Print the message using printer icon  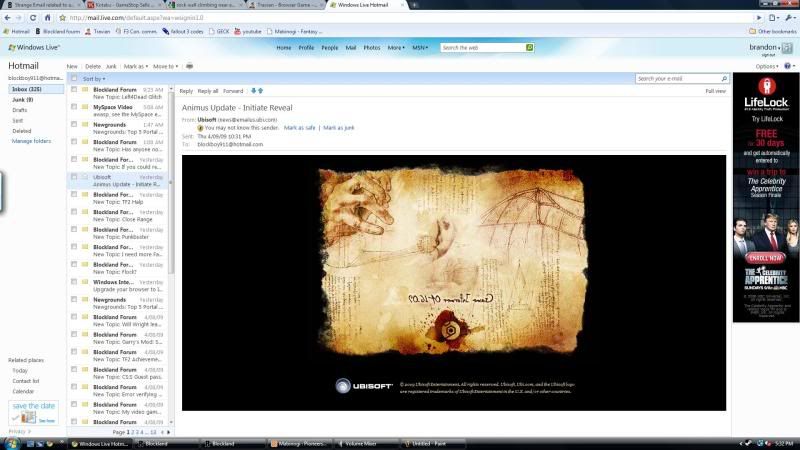coord(189,66)
